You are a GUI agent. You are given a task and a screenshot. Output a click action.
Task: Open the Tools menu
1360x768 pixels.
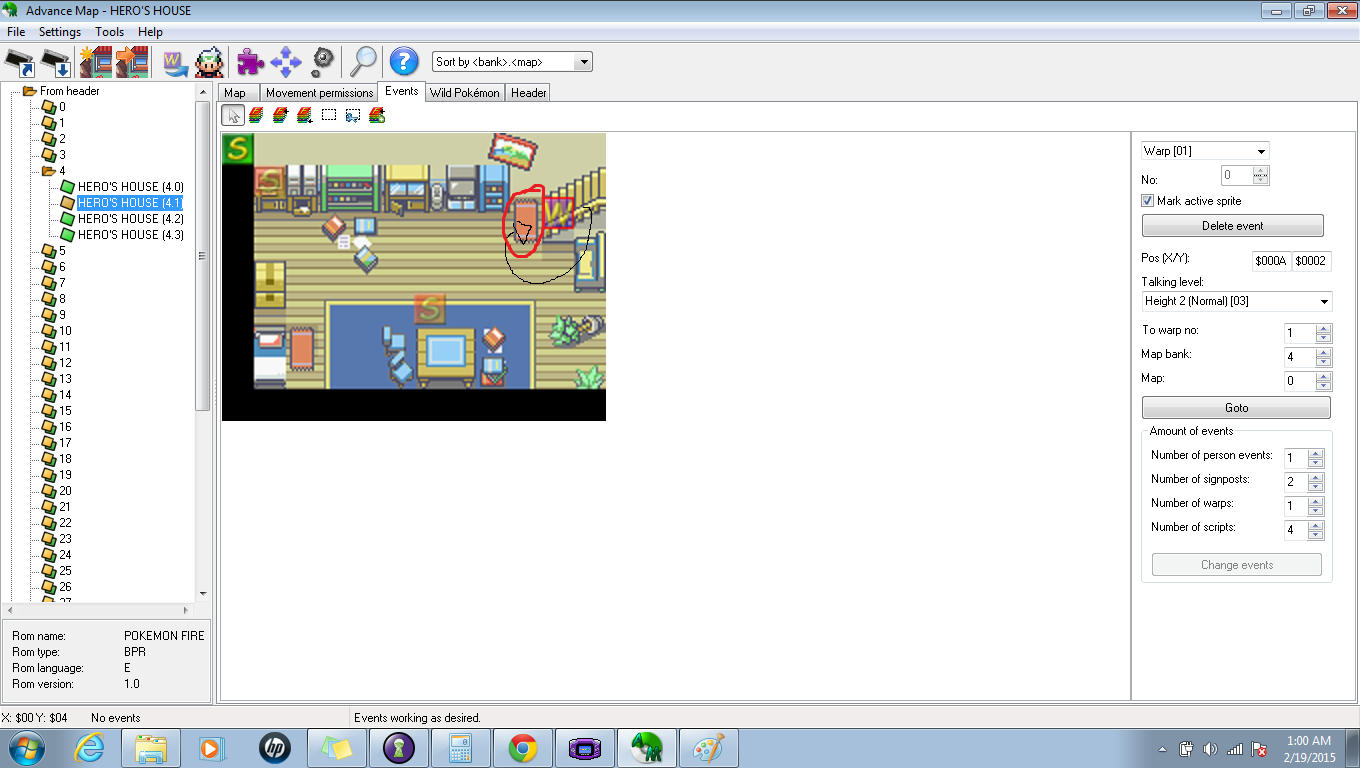click(110, 32)
